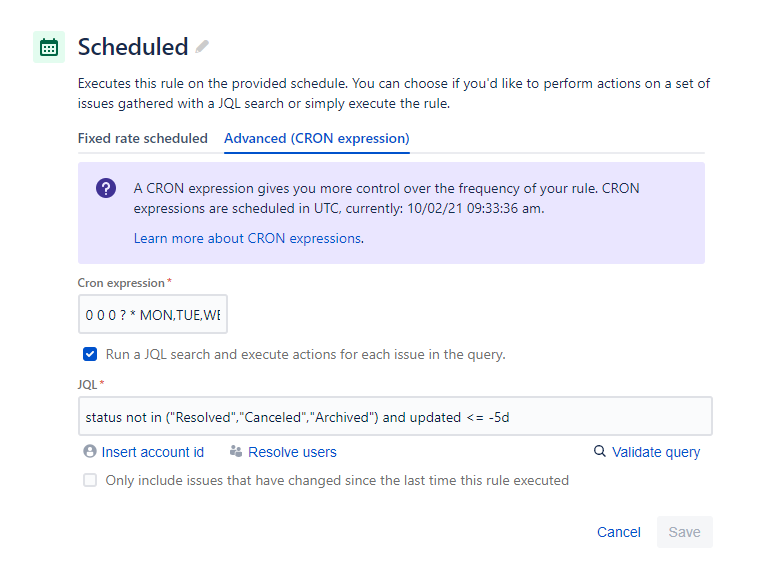Uncheck Run a JQL search checkbox
Screen dimensions: 758x574
(x=90, y=354)
